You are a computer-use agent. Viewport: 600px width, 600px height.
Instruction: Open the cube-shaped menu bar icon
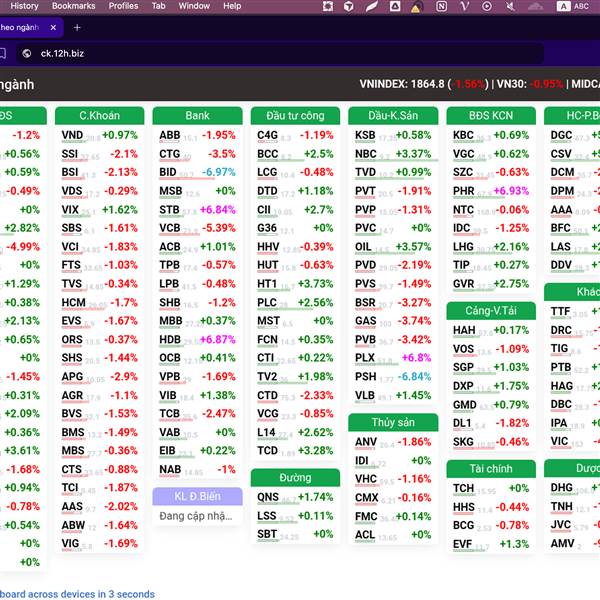349,6
